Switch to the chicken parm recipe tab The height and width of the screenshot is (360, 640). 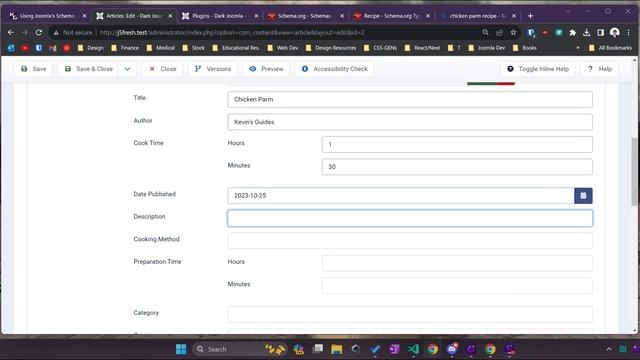477,16
